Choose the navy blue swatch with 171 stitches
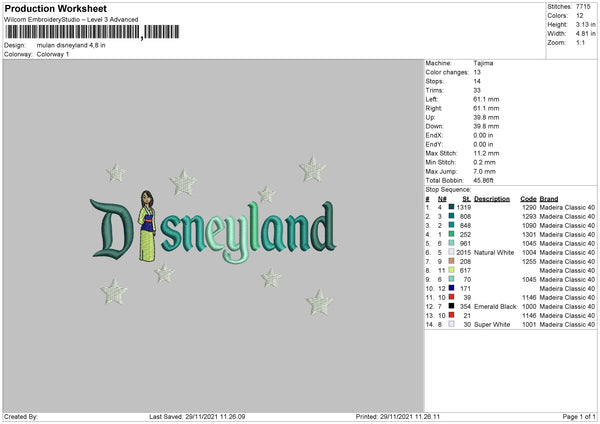600x424 pixels. click(451, 288)
